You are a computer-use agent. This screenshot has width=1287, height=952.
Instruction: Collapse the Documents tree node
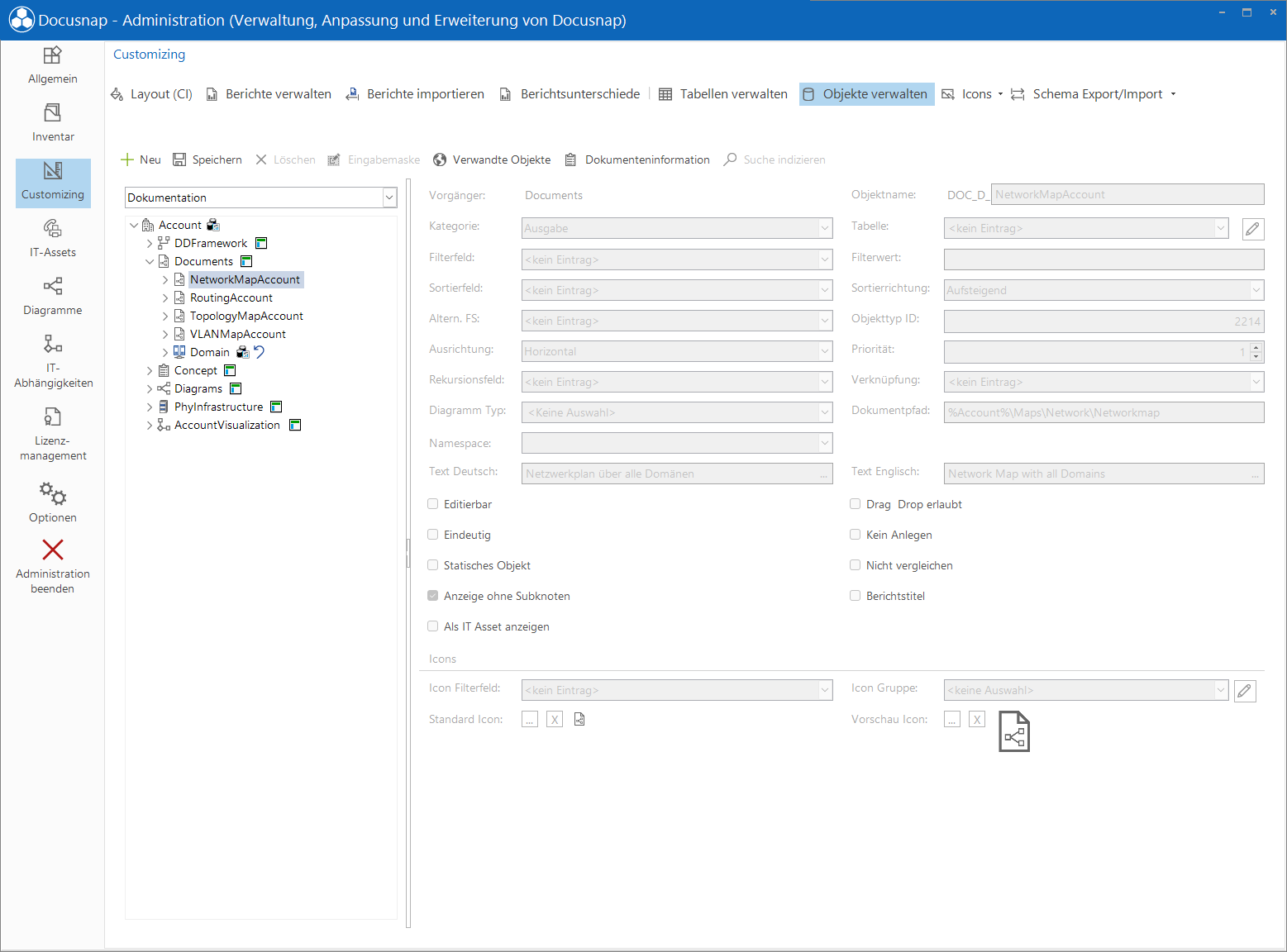pos(150,261)
